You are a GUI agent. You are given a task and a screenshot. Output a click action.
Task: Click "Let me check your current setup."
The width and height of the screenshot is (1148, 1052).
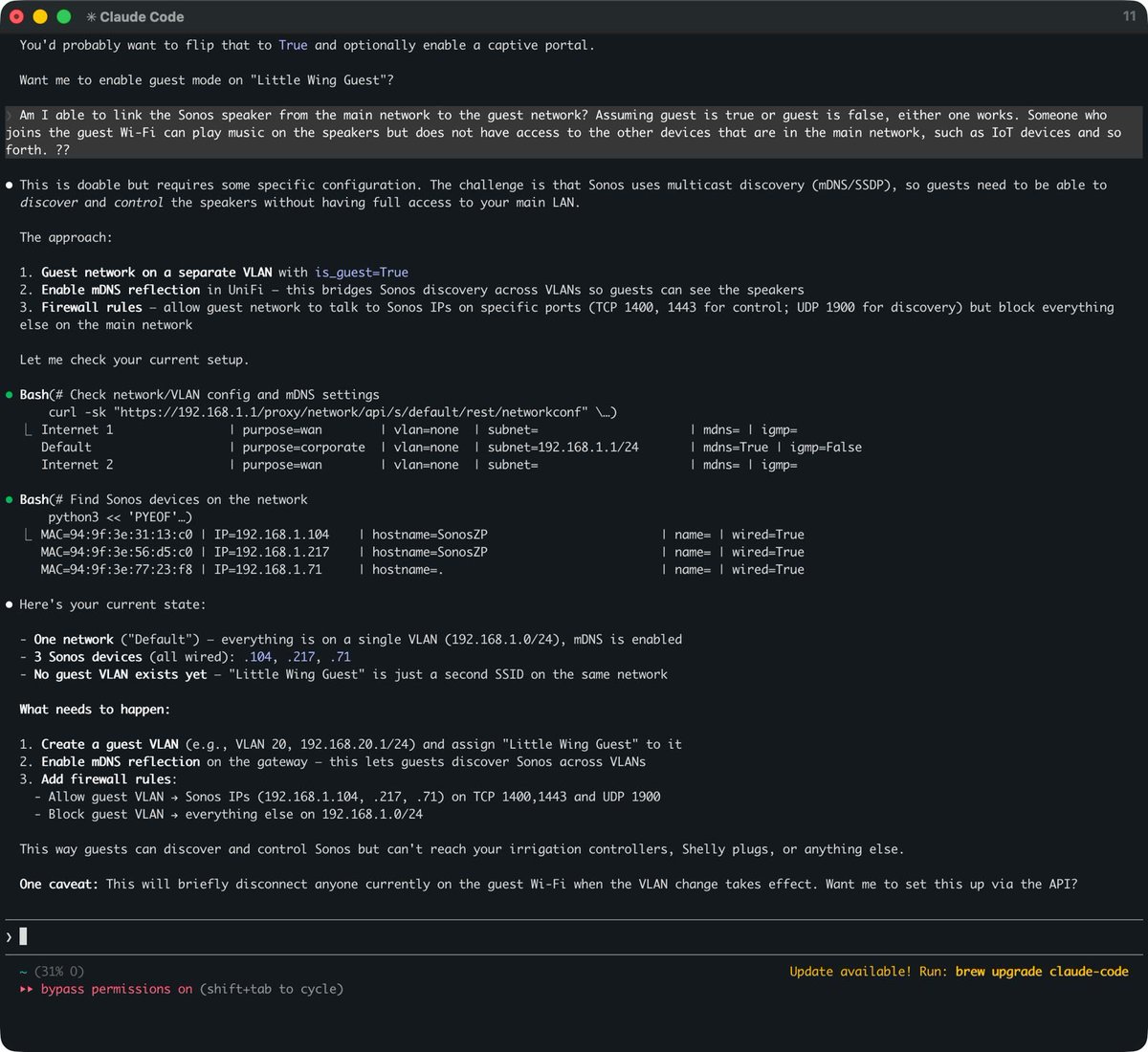click(x=134, y=360)
